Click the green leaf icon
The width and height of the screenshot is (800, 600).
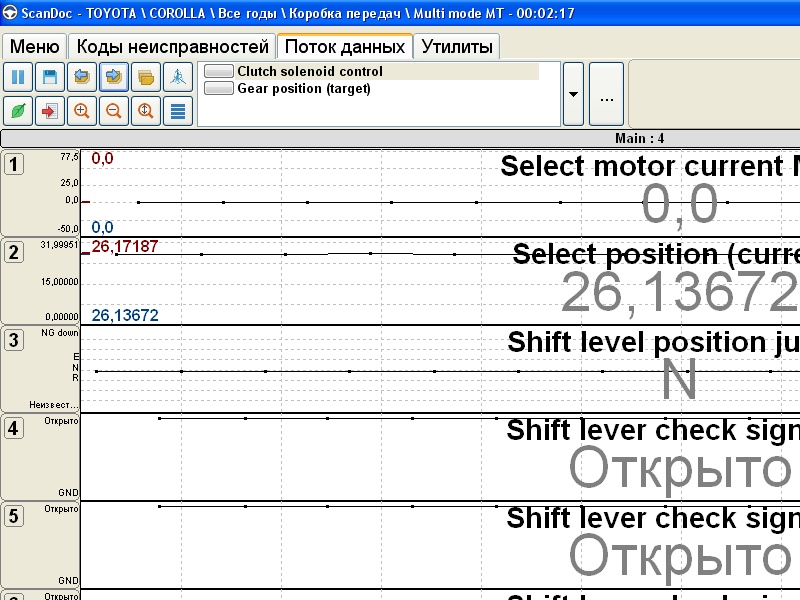[x=18, y=110]
